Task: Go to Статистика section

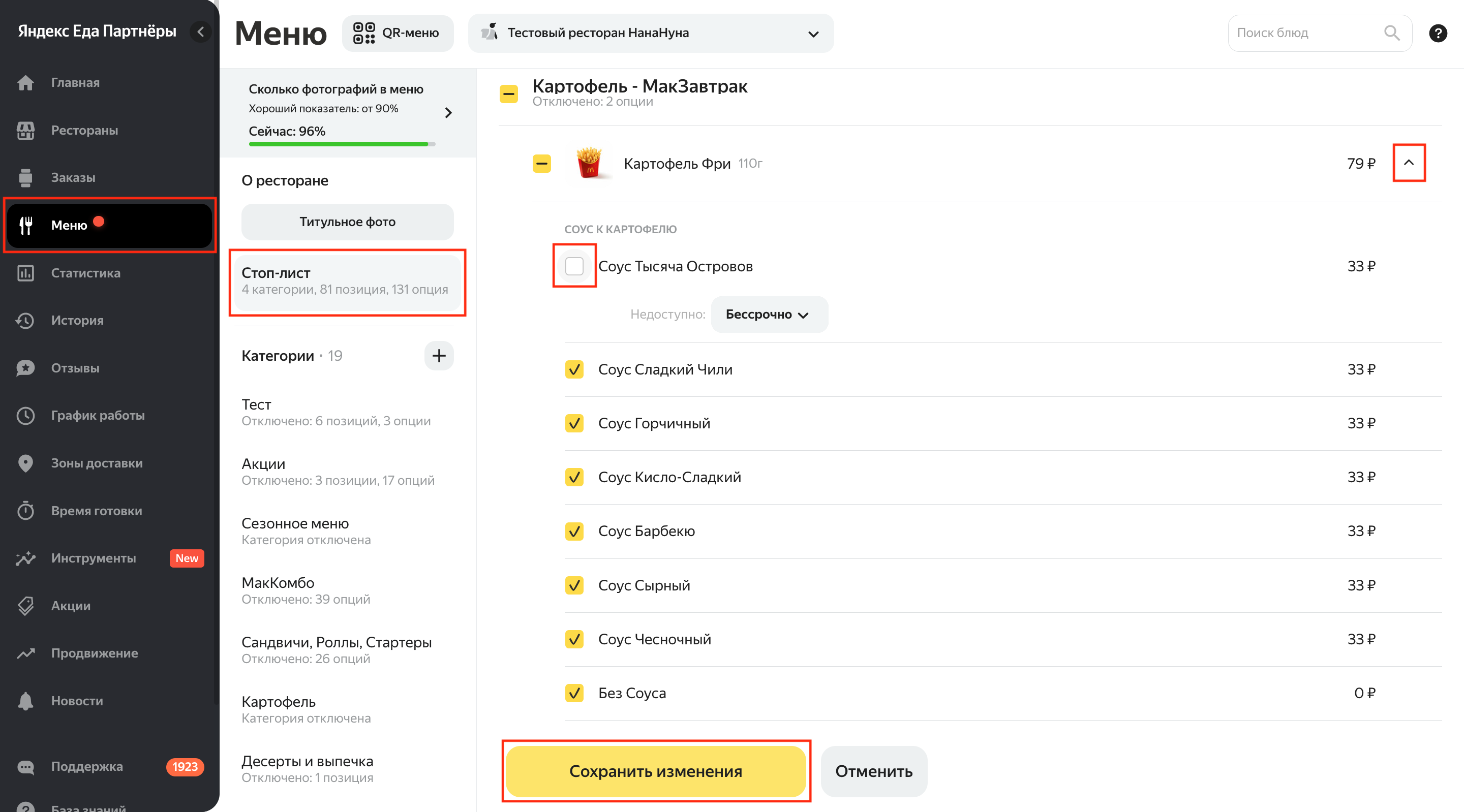Action: (x=85, y=273)
